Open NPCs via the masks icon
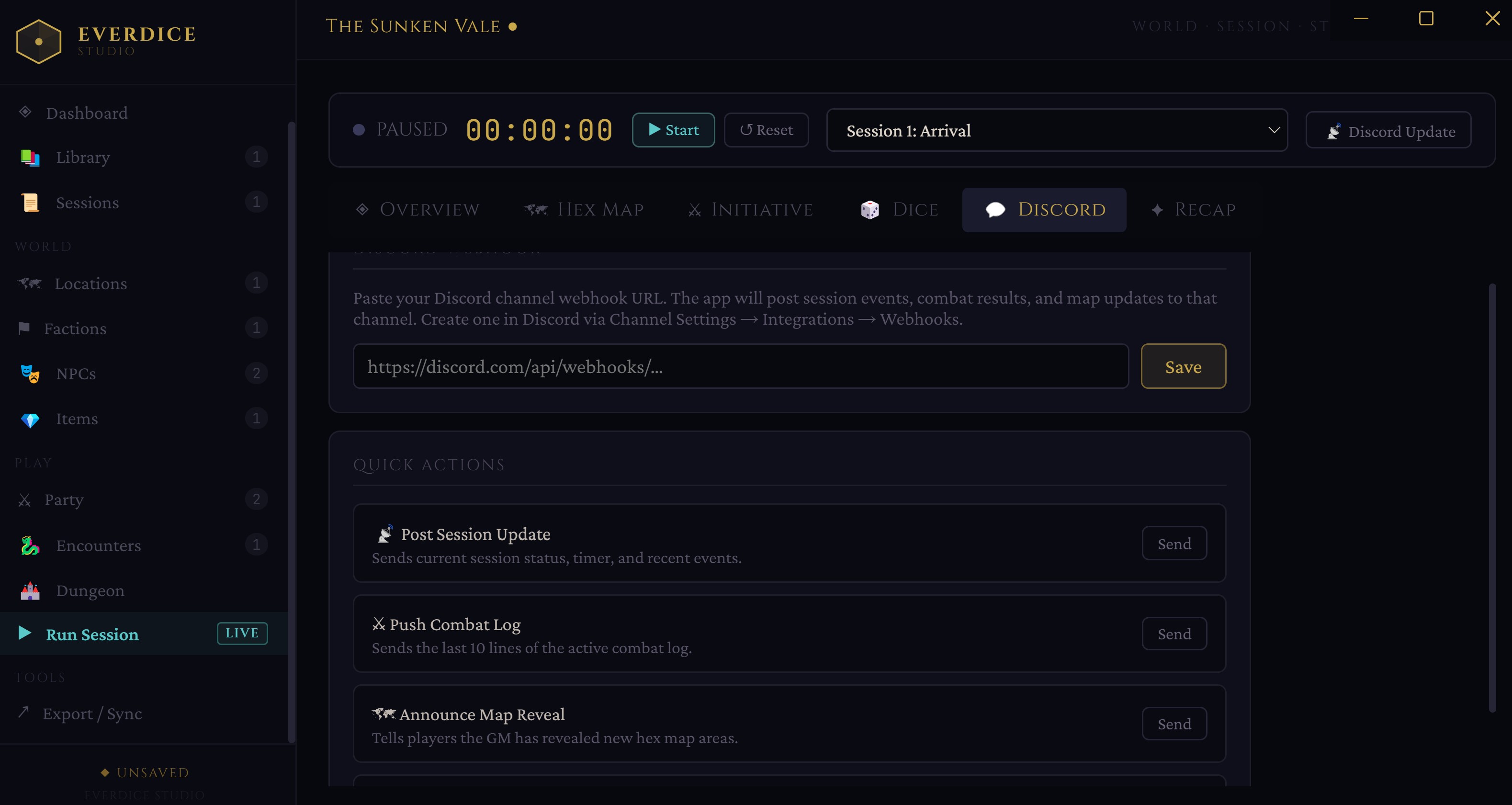The width and height of the screenshot is (1512, 805). pyautogui.click(x=30, y=374)
